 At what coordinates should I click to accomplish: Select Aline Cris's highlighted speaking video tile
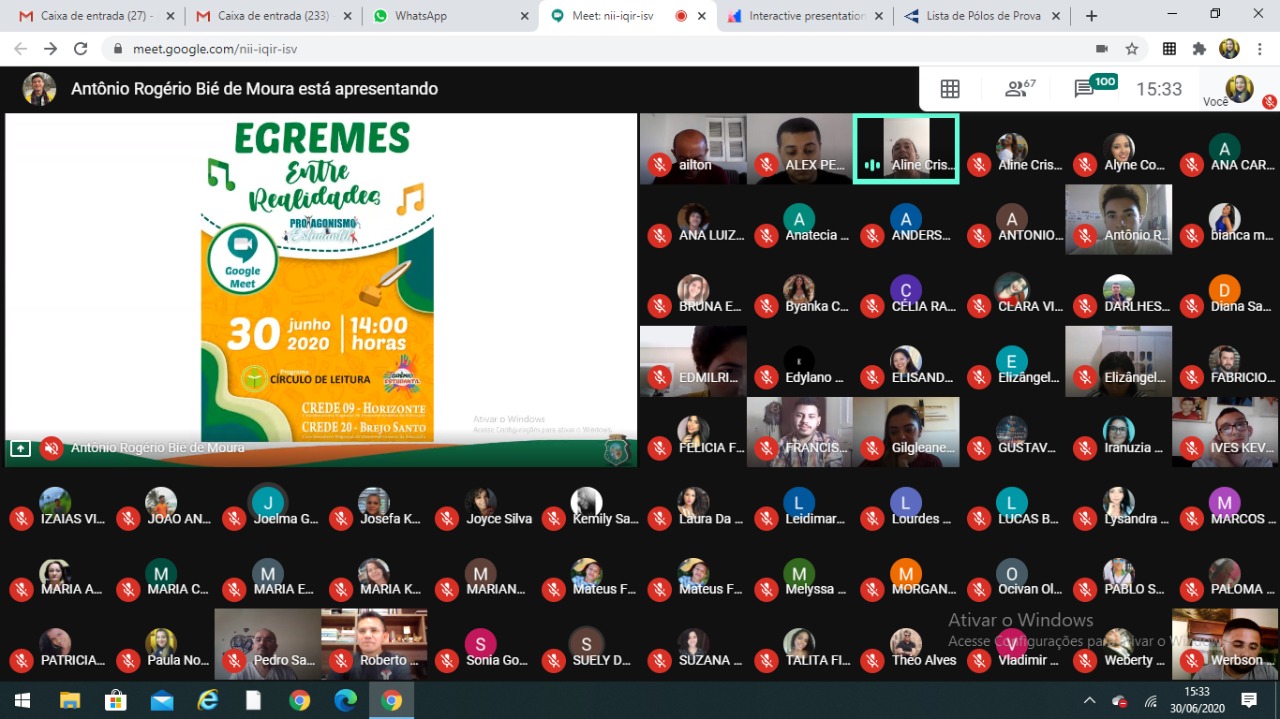[906, 148]
